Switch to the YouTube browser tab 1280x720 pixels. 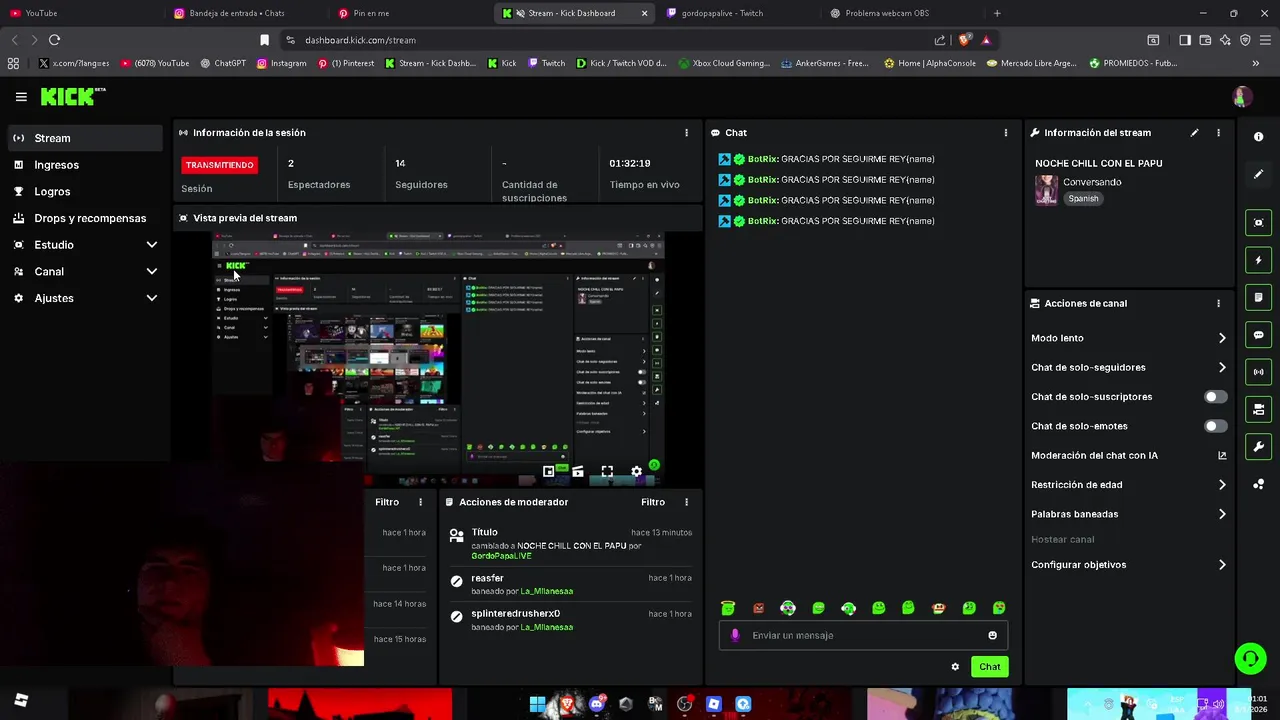pos(80,13)
